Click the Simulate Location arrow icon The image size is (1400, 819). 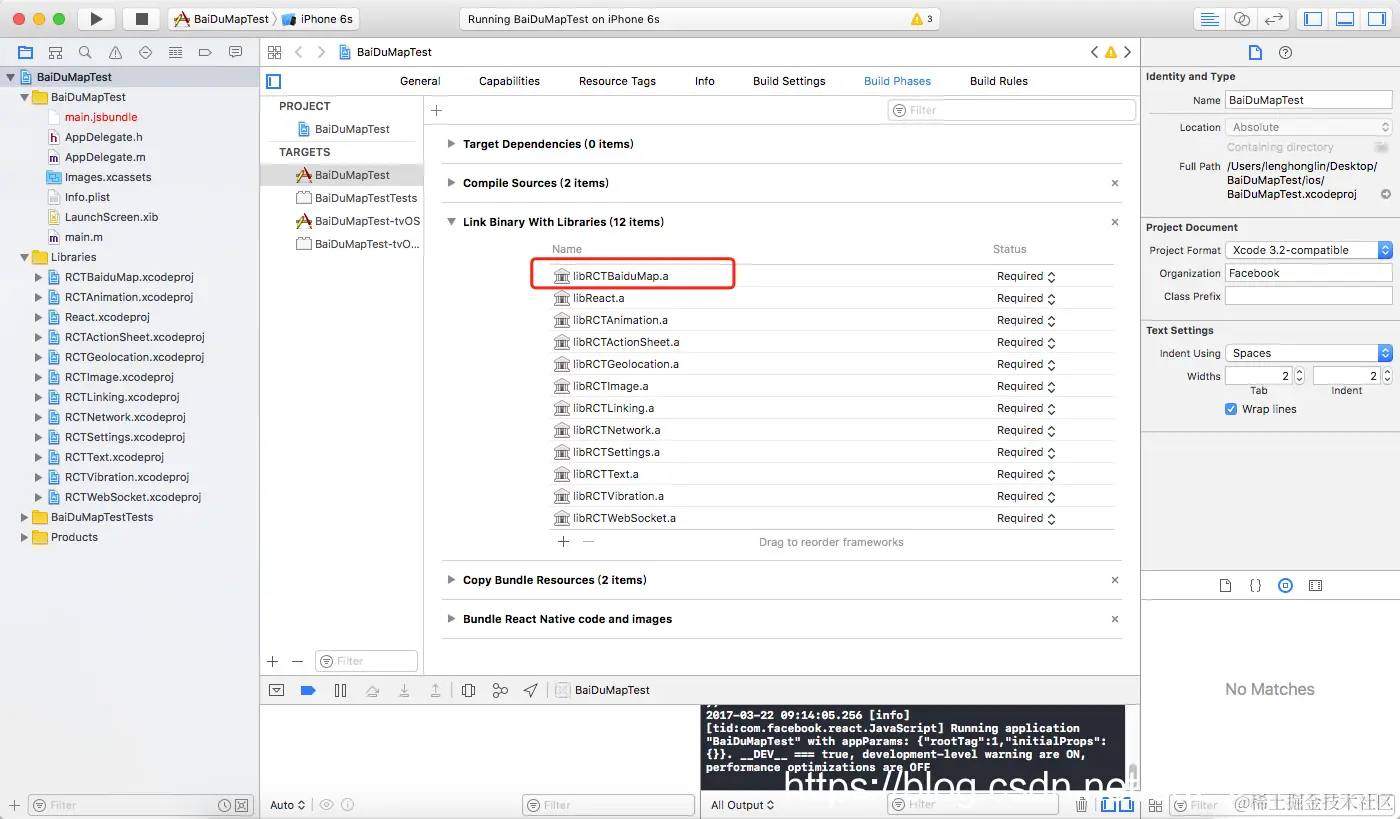click(x=531, y=690)
